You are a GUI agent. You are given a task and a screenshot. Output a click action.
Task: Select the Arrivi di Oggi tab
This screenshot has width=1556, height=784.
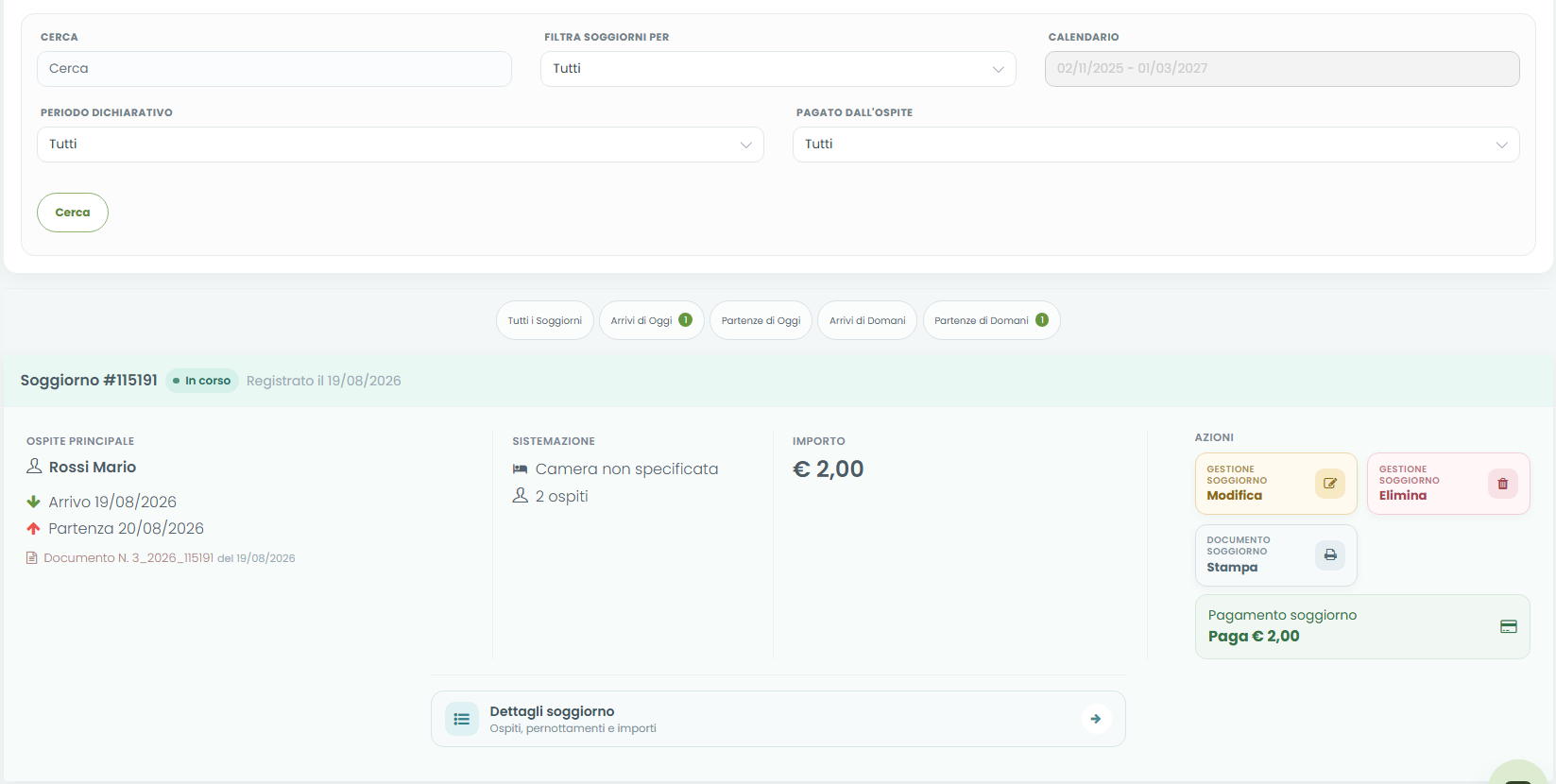click(652, 320)
